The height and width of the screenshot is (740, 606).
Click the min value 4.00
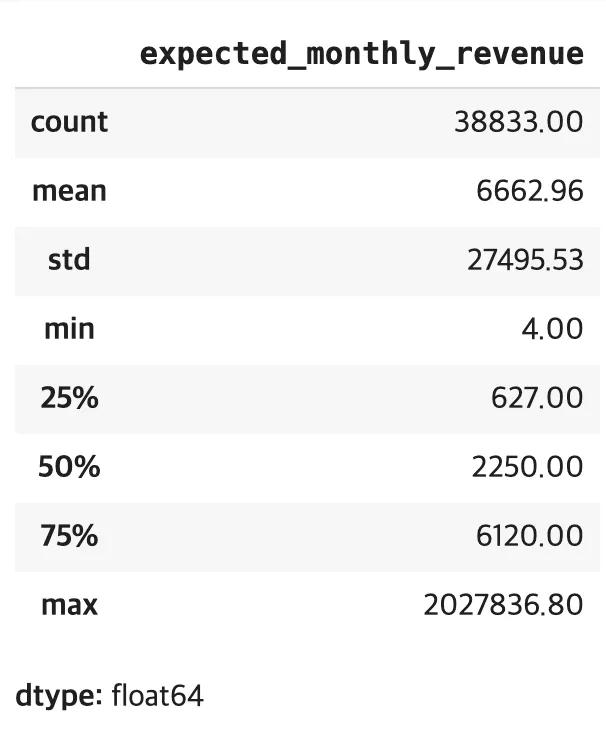pos(552,329)
